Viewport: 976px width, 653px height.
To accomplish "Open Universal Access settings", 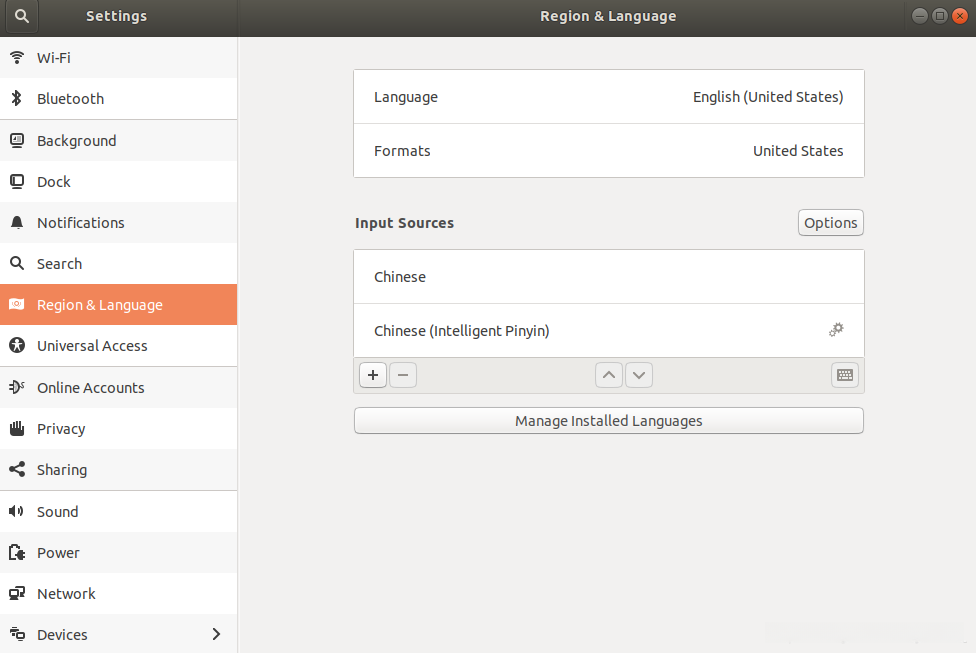I will pyautogui.click(x=92, y=346).
